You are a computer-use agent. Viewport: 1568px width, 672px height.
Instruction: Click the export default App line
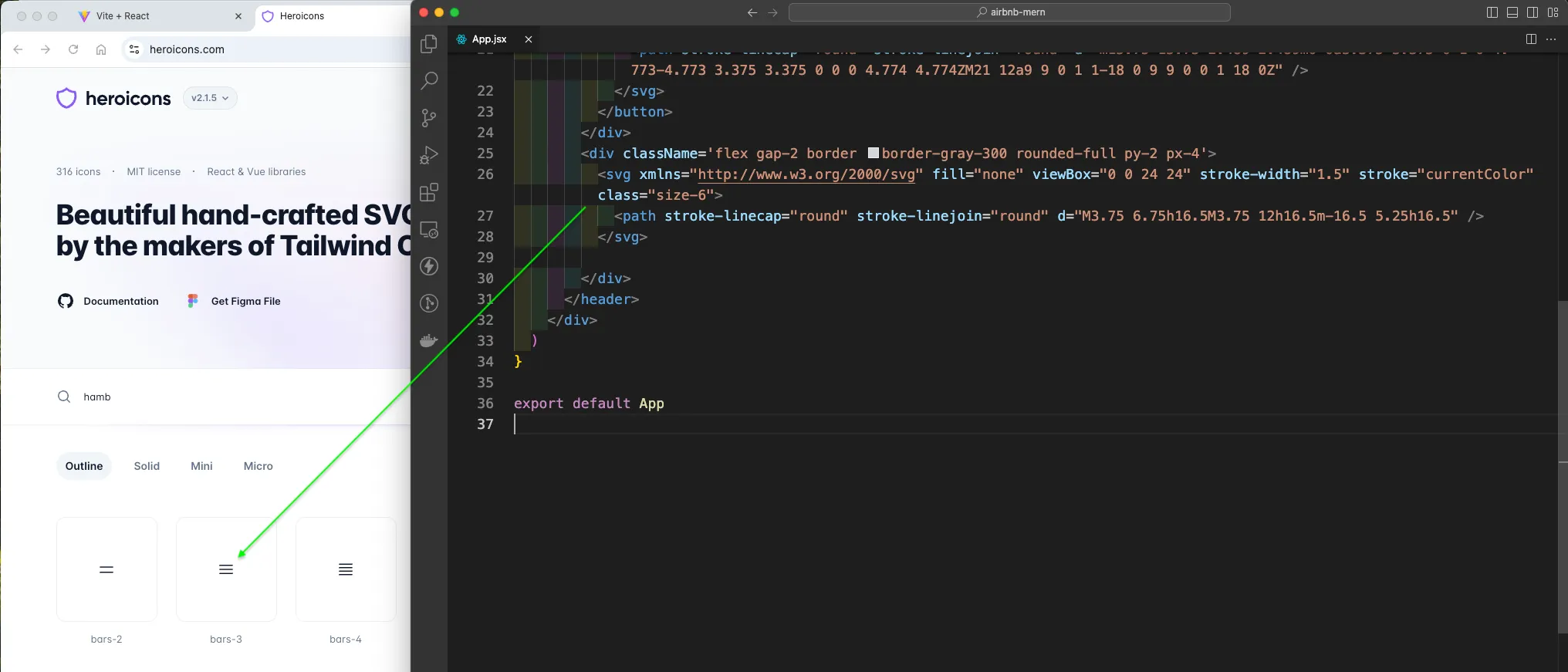pos(589,404)
